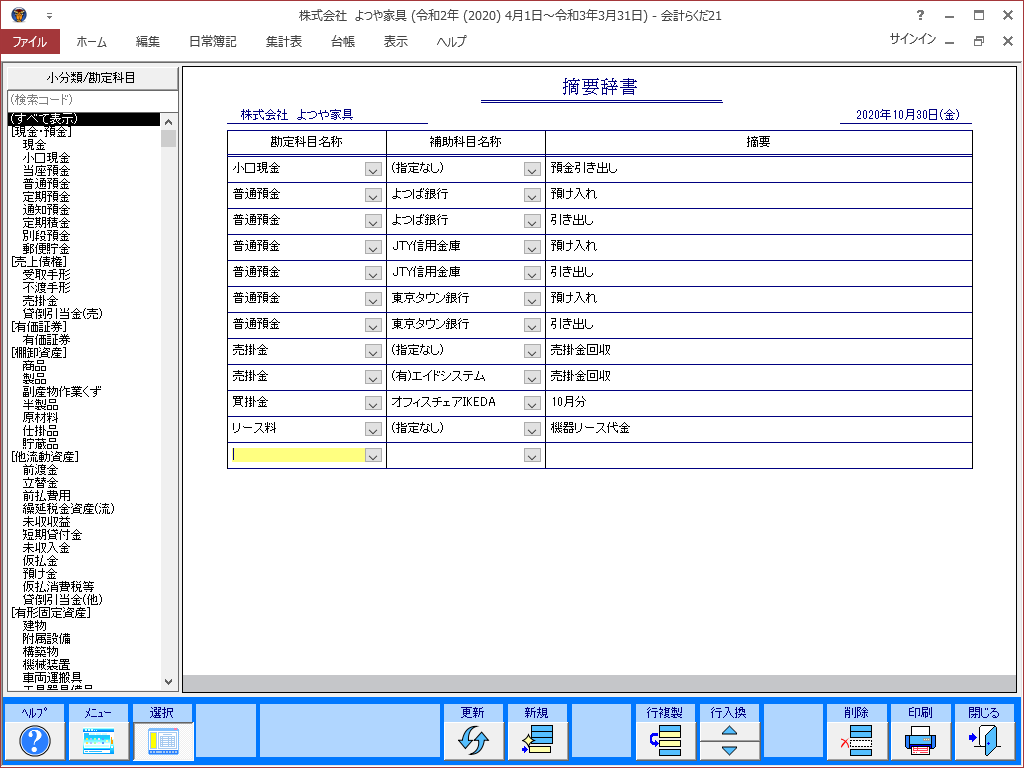
Task: Open the メニュー icon in bottom toolbar
Action: pos(98,741)
